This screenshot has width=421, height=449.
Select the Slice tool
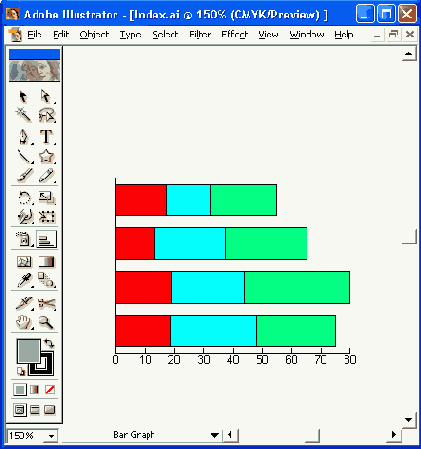click(24, 303)
